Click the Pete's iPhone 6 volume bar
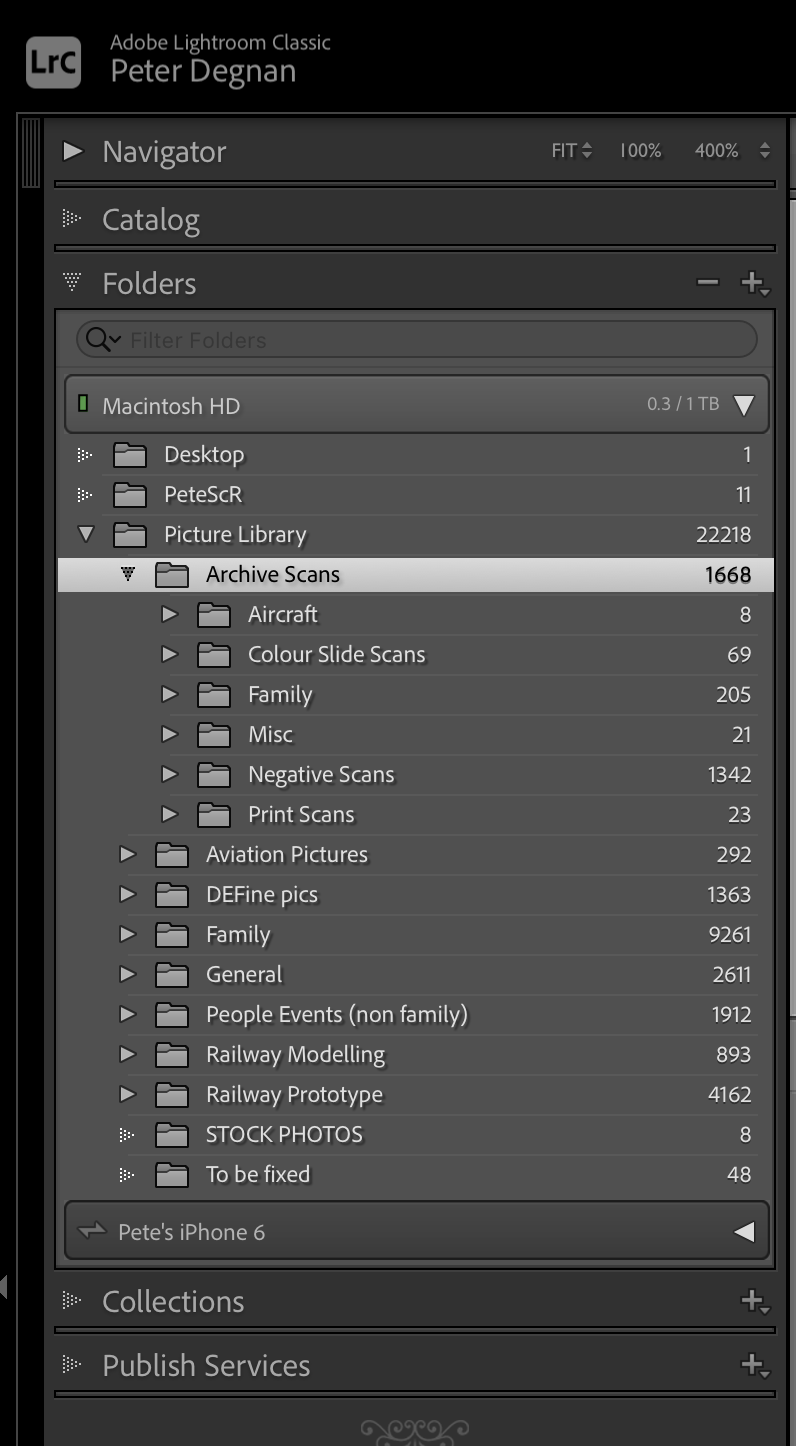Viewport: 796px width, 1446px height. pos(416,1231)
